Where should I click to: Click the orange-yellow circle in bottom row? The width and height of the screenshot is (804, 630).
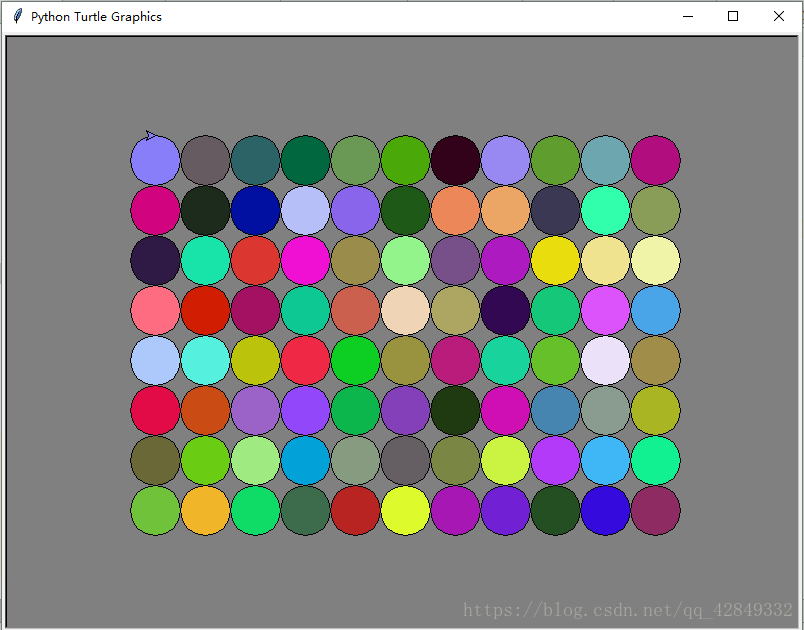[206, 511]
